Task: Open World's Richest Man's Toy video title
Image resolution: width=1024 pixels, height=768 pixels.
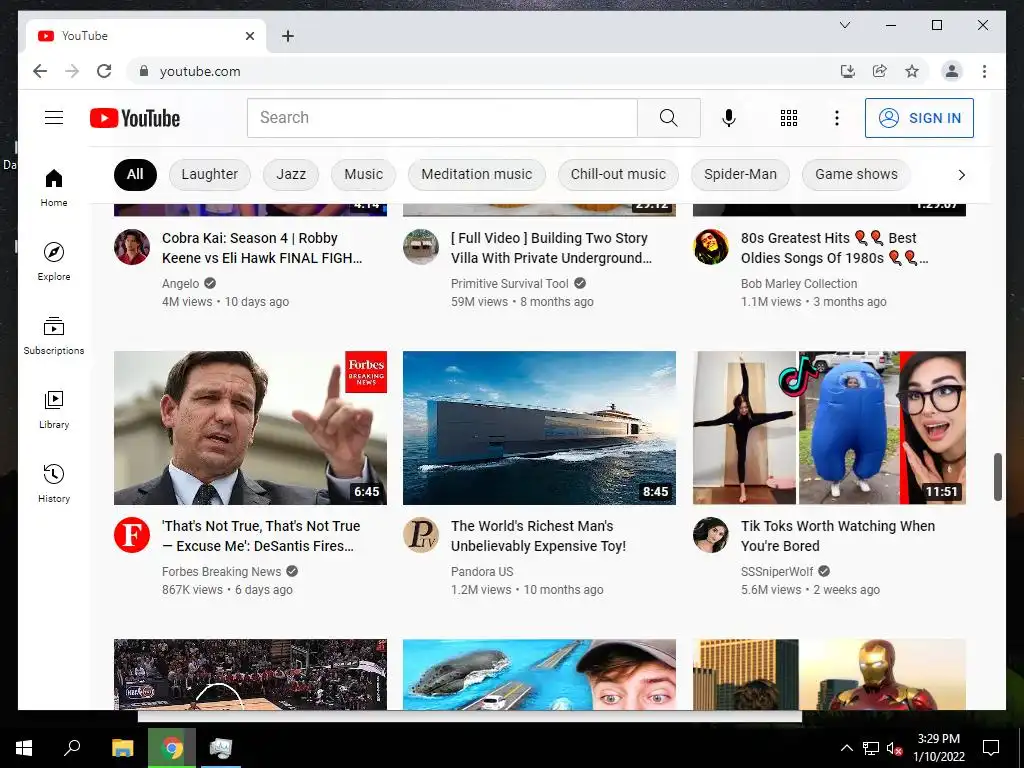Action: (x=538, y=536)
